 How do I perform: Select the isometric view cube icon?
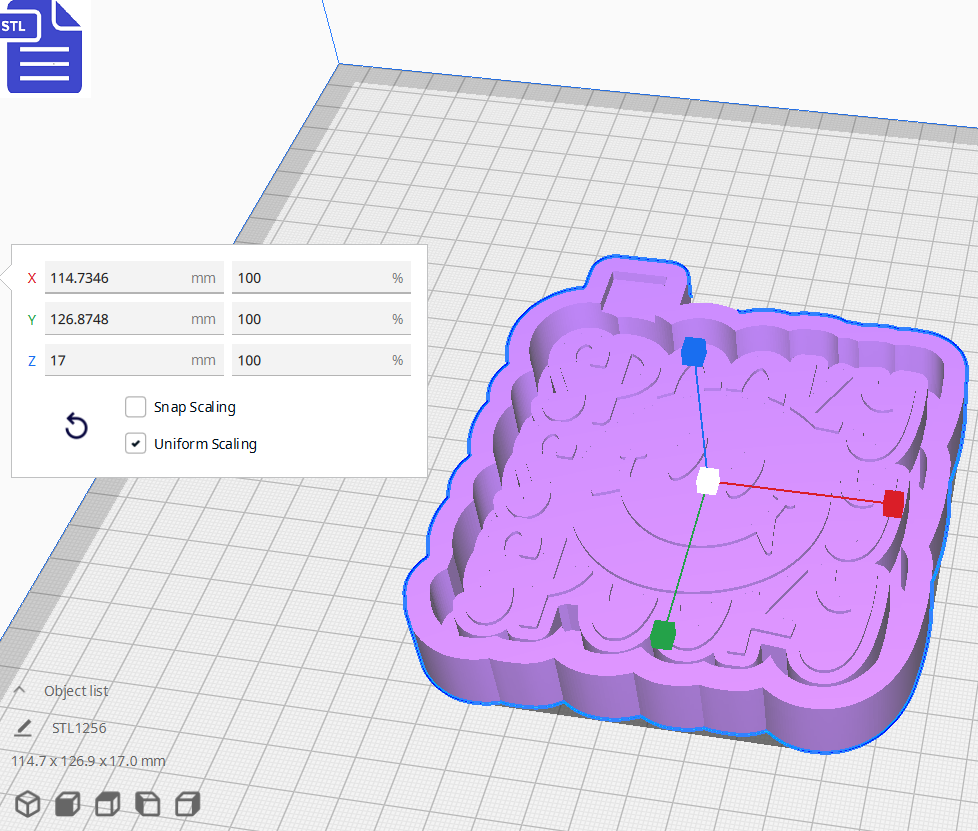pyautogui.click(x=27, y=804)
